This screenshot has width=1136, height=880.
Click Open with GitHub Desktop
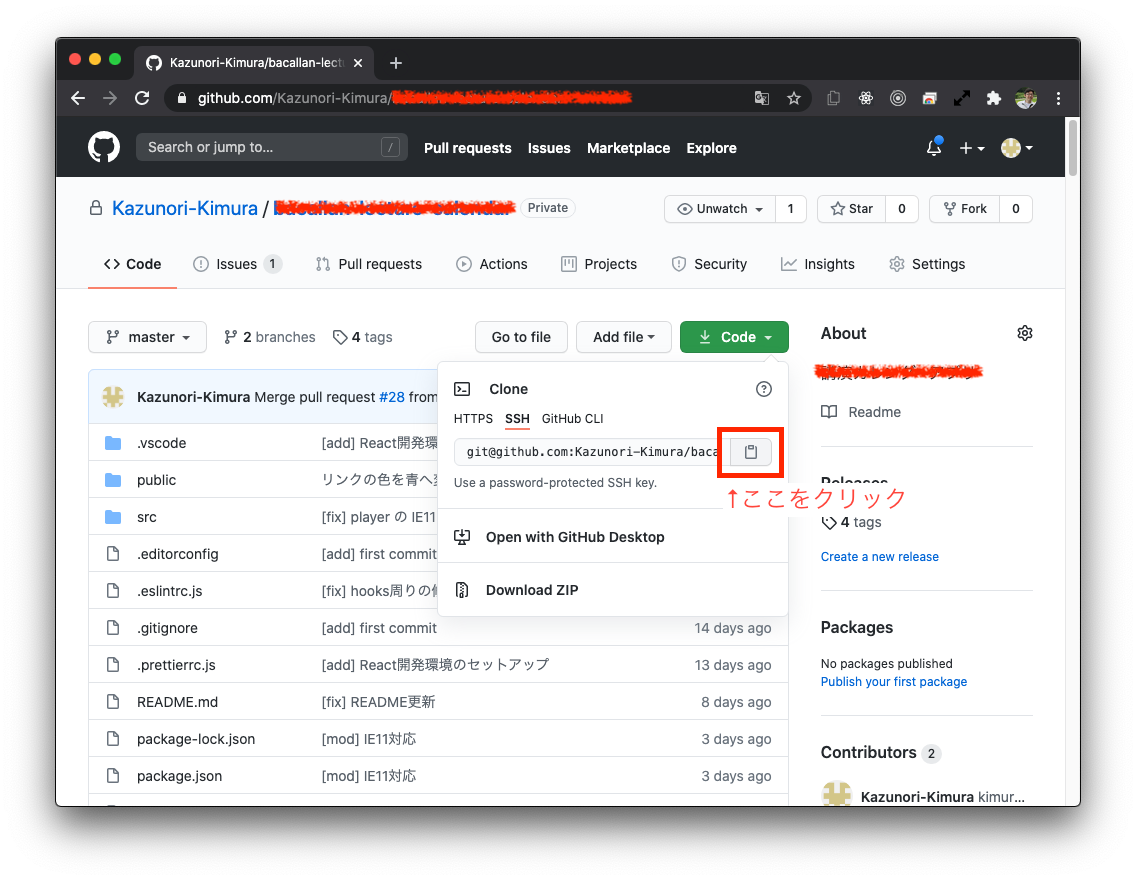click(575, 537)
